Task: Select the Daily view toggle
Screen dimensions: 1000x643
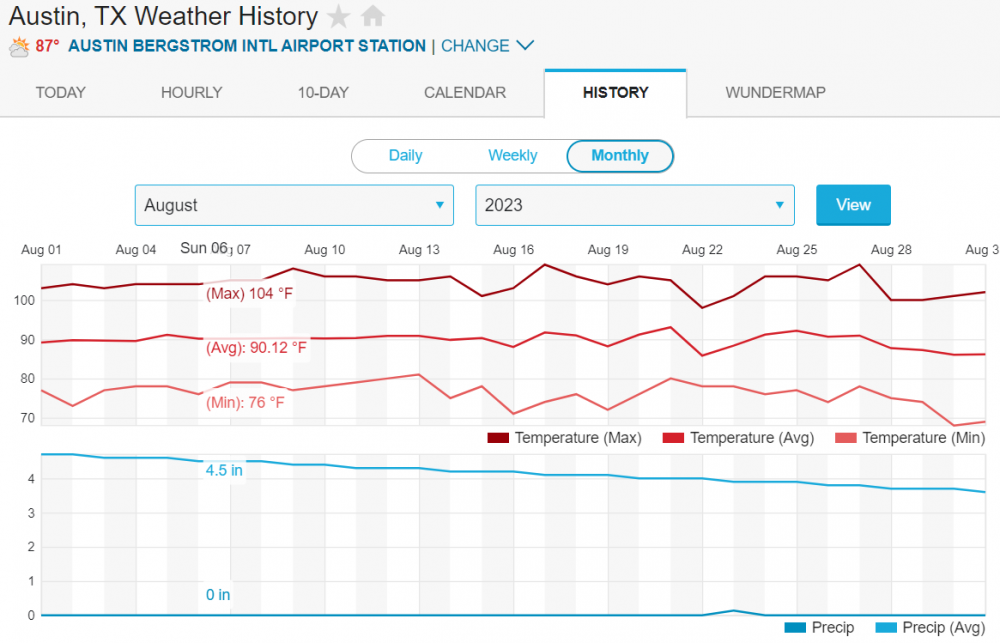Action: coord(405,156)
